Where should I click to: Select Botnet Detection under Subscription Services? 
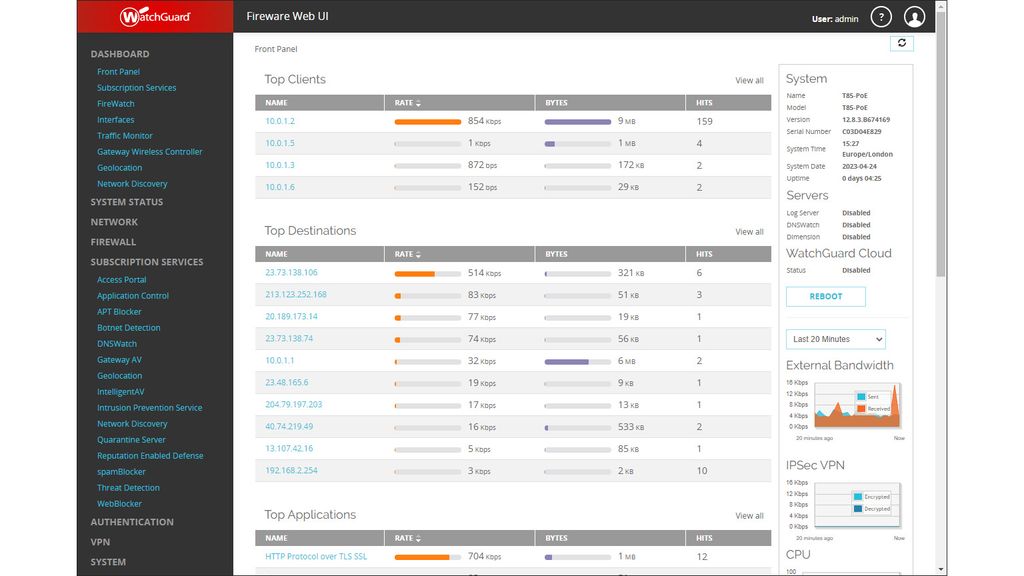[x=128, y=327]
